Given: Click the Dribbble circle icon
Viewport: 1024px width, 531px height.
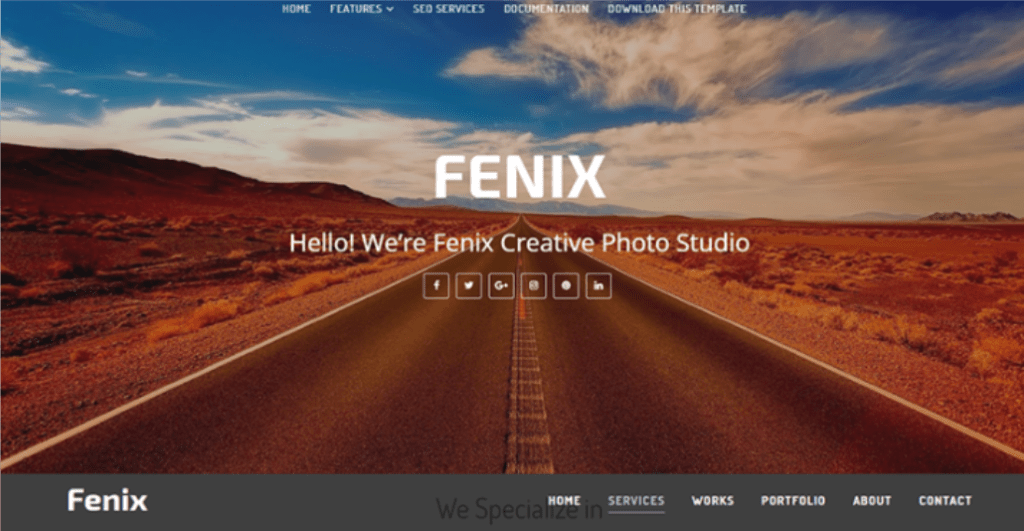Looking at the screenshot, I should (566, 285).
